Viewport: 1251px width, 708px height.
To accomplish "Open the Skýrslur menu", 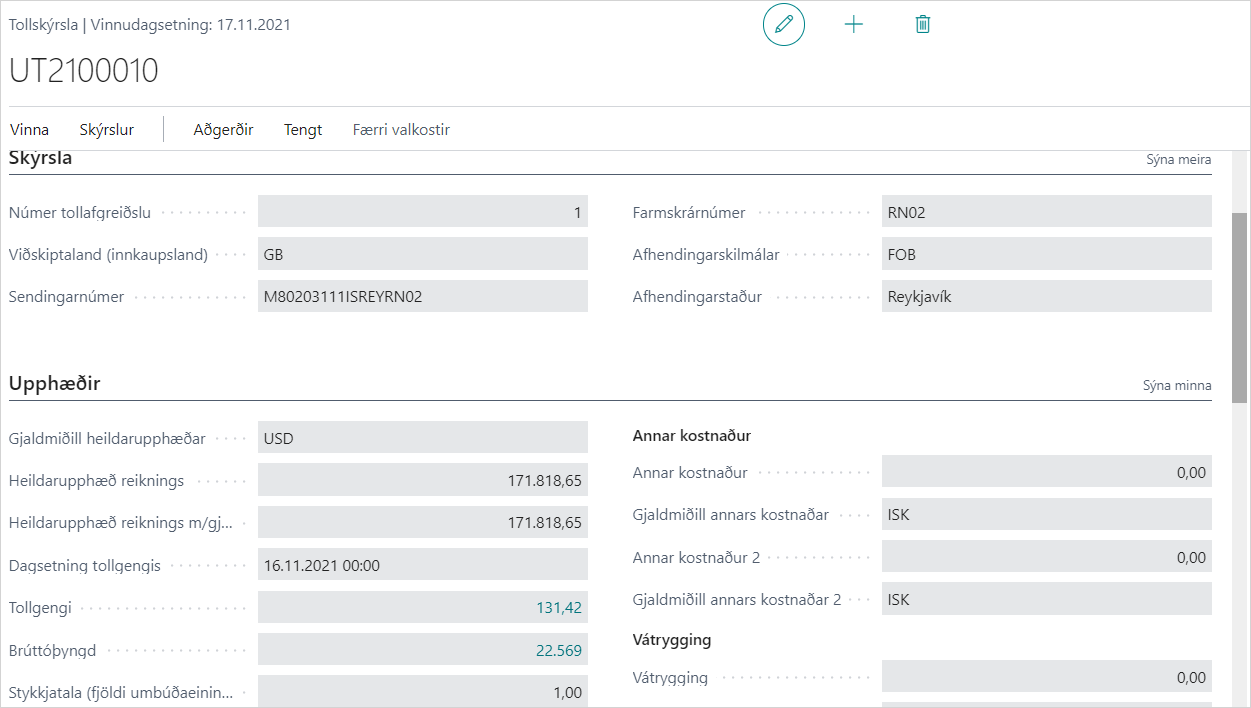I will coord(107,130).
